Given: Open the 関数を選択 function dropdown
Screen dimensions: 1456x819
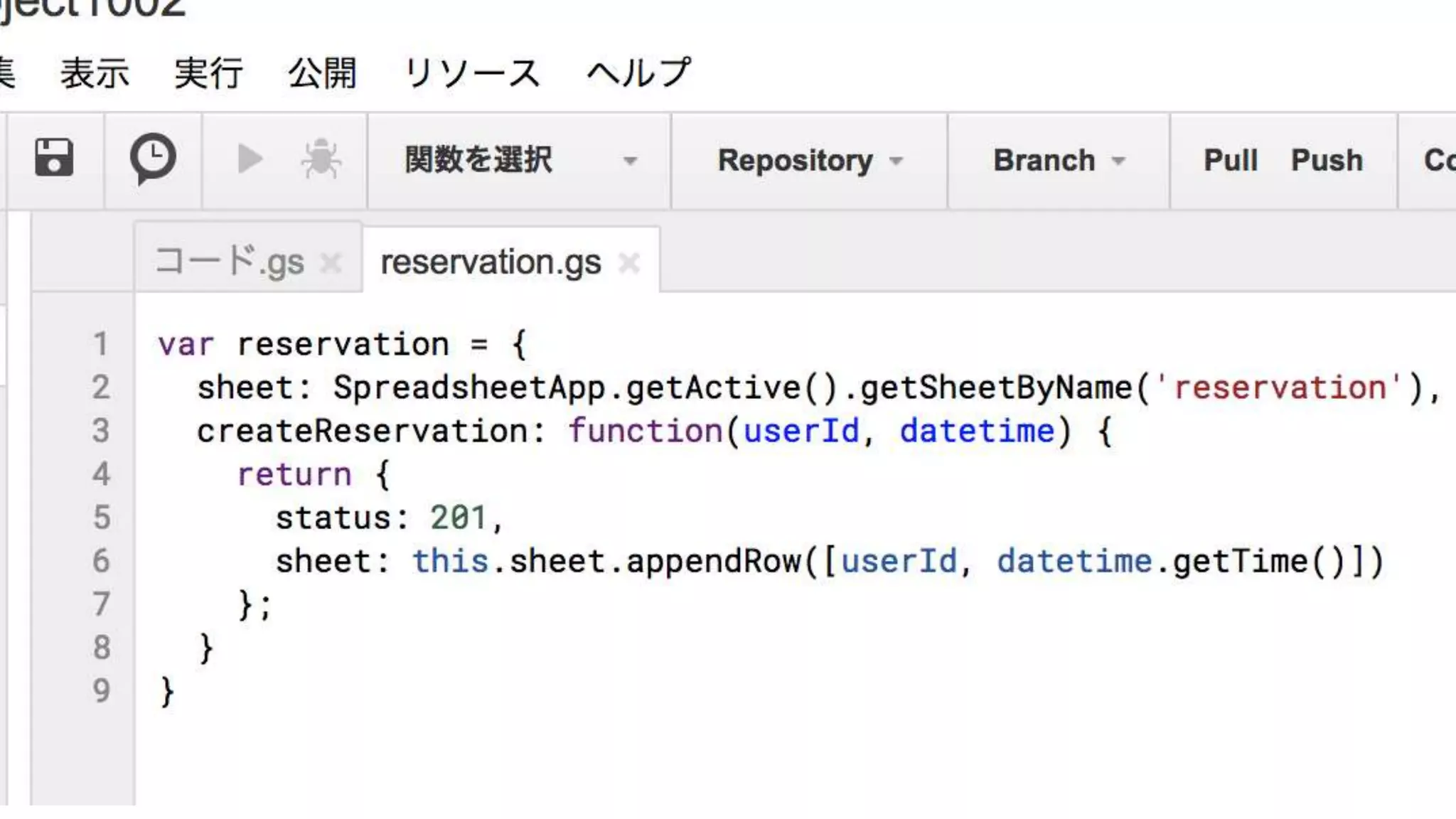Looking at the screenshot, I should (520, 160).
